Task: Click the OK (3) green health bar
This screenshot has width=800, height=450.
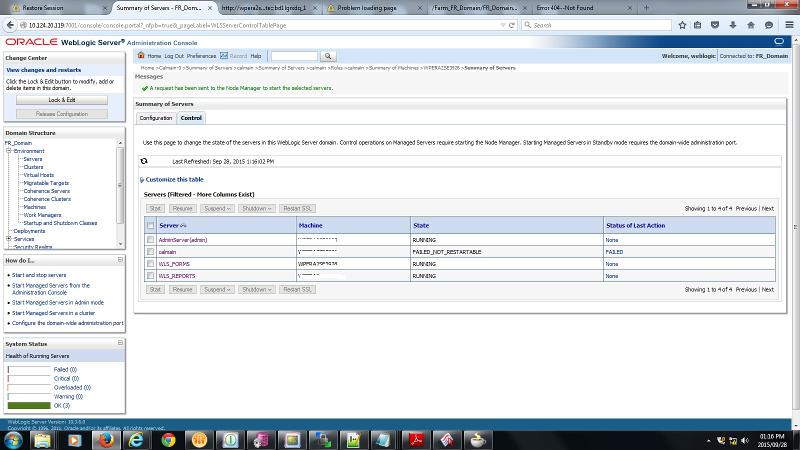Action: coord(29,406)
